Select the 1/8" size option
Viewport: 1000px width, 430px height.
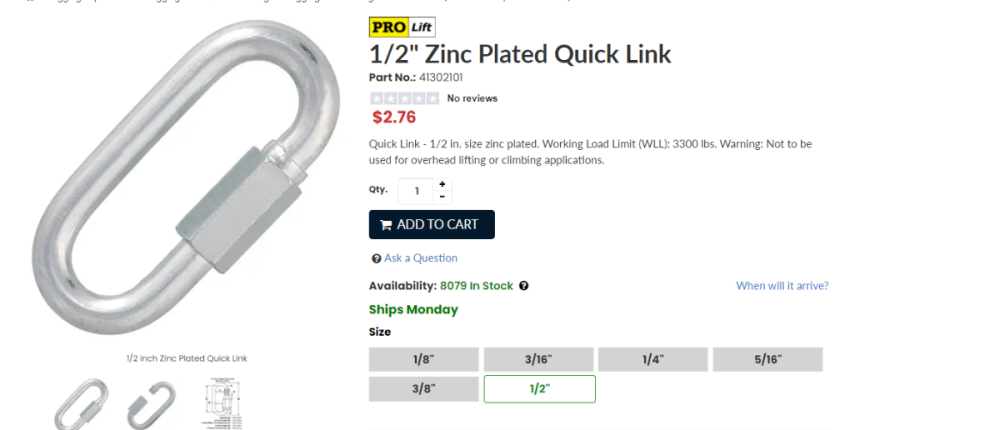point(424,359)
